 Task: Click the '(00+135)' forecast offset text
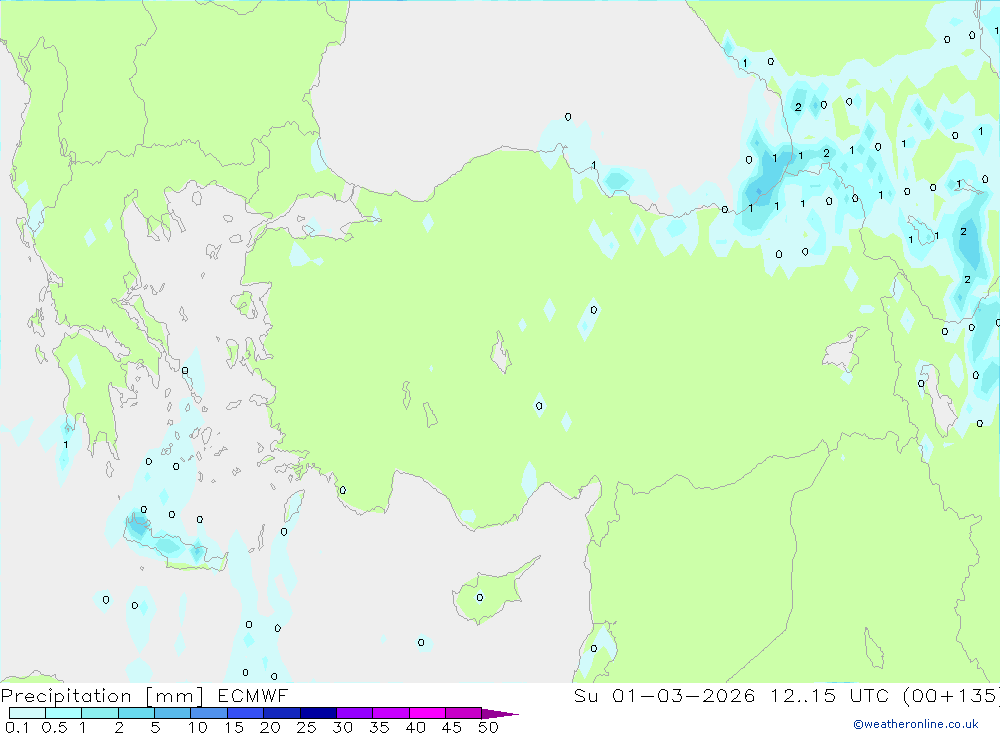coord(951,696)
